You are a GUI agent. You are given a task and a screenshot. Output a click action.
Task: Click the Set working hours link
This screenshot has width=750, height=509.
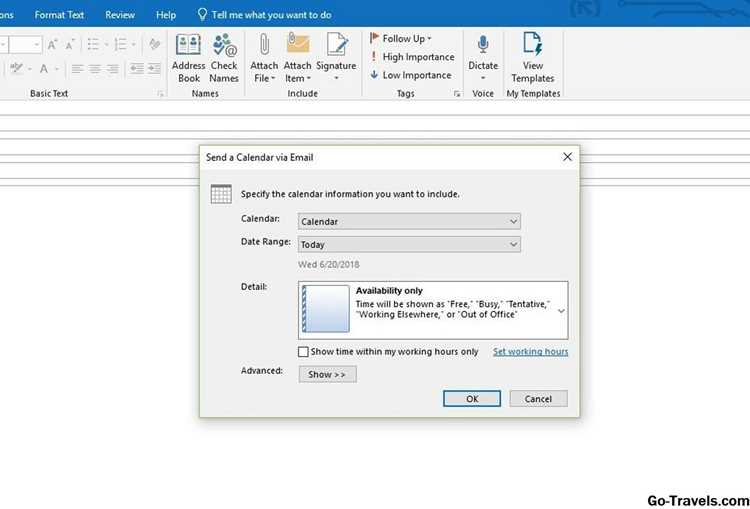(x=530, y=352)
